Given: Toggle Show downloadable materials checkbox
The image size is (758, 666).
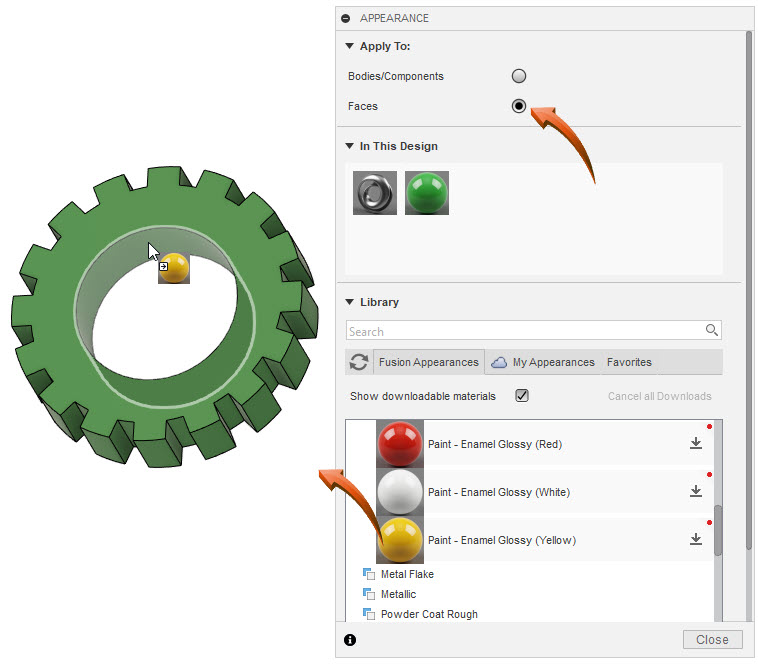Looking at the screenshot, I should [521, 396].
